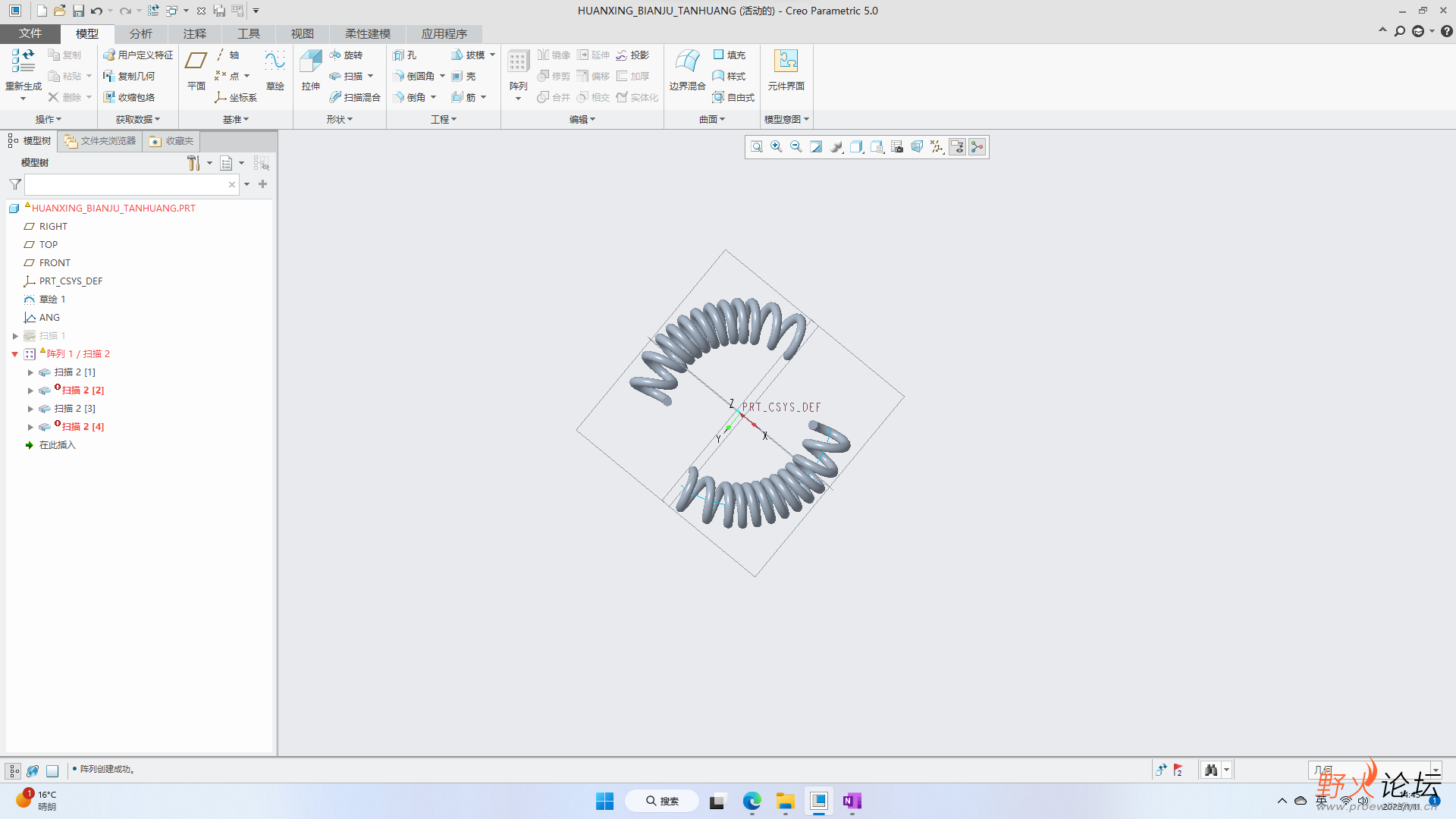Screen dimensions: 1456x819
Task: Select PRT_CSYS_DEF in the model tree
Action: (x=71, y=281)
